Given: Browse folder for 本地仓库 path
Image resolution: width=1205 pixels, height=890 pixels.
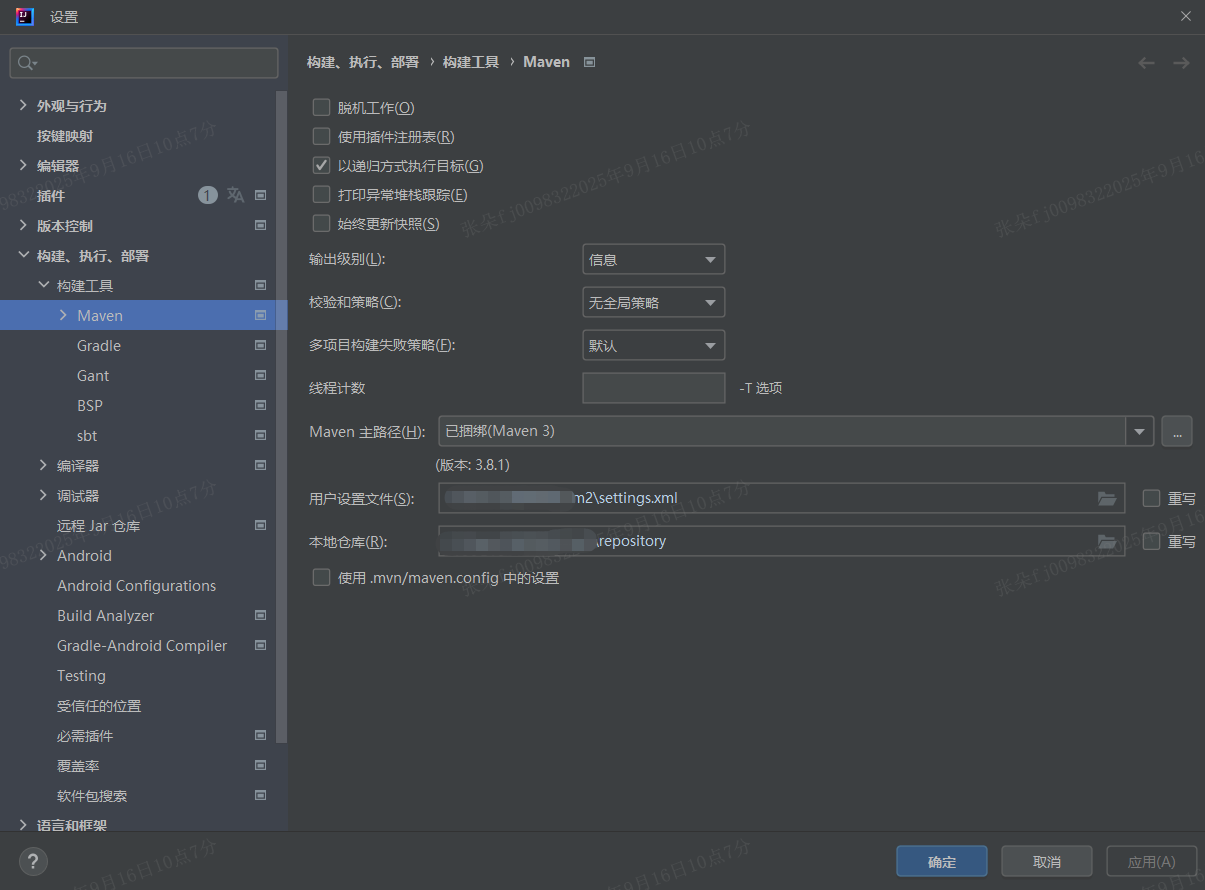Looking at the screenshot, I should (1107, 541).
